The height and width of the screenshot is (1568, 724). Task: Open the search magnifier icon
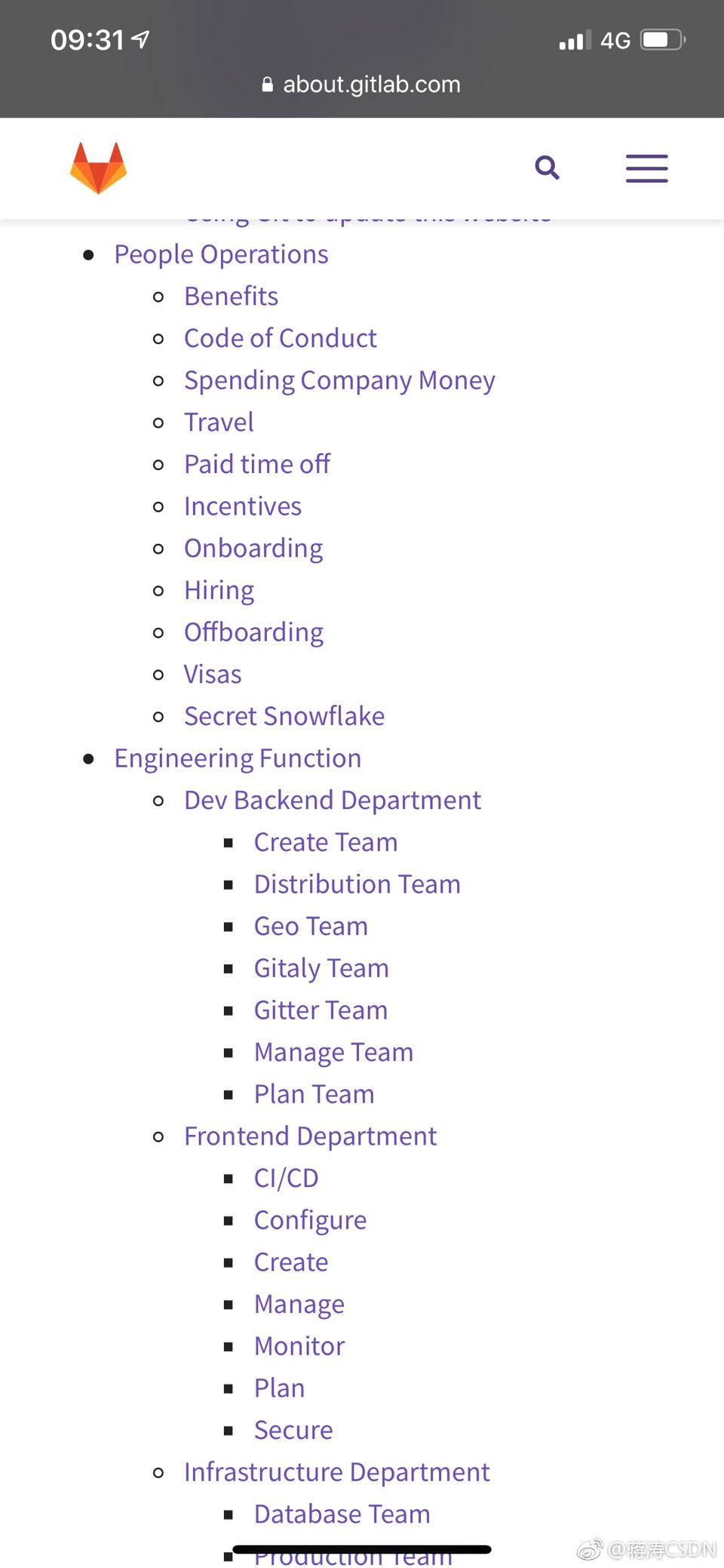[x=548, y=168]
